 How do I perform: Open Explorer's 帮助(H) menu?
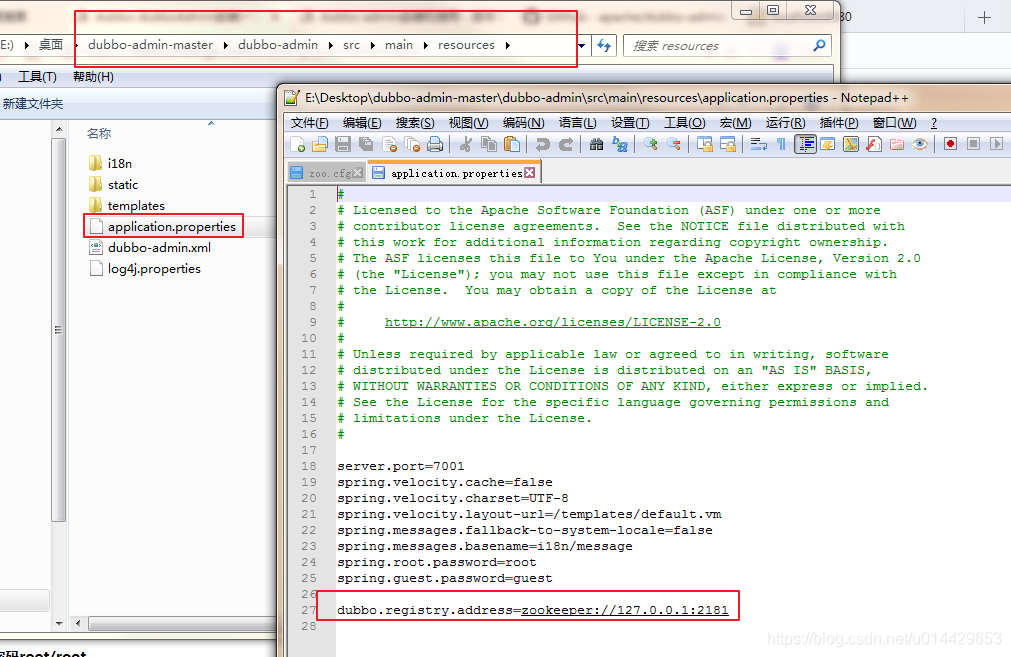(93, 77)
